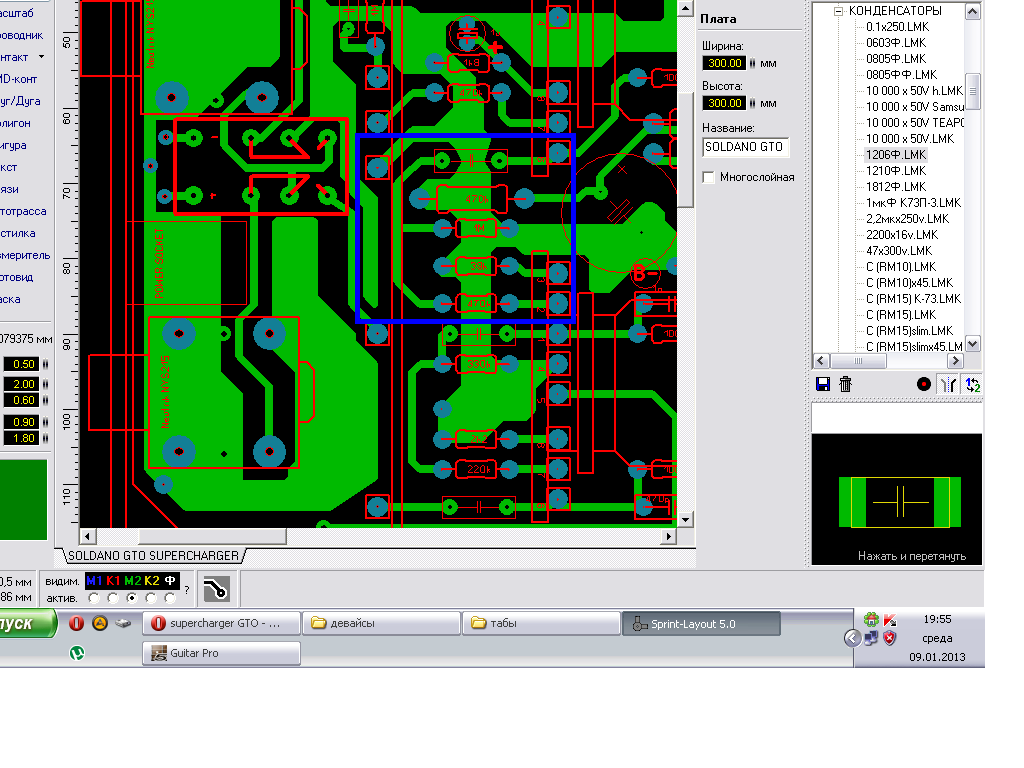
Task: Launch AIMP from the quick launch icon
Action: [99, 623]
